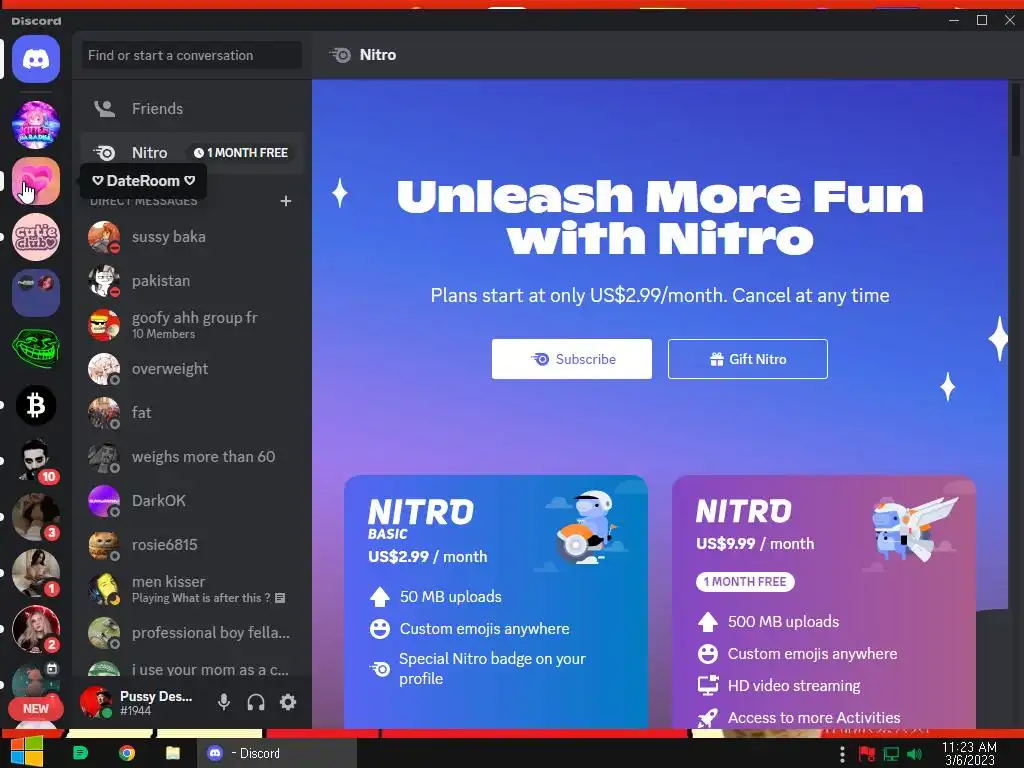This screenshot has height=768, width=1024.
Task: Open the dark blue server folder
Action: (36, 293)
